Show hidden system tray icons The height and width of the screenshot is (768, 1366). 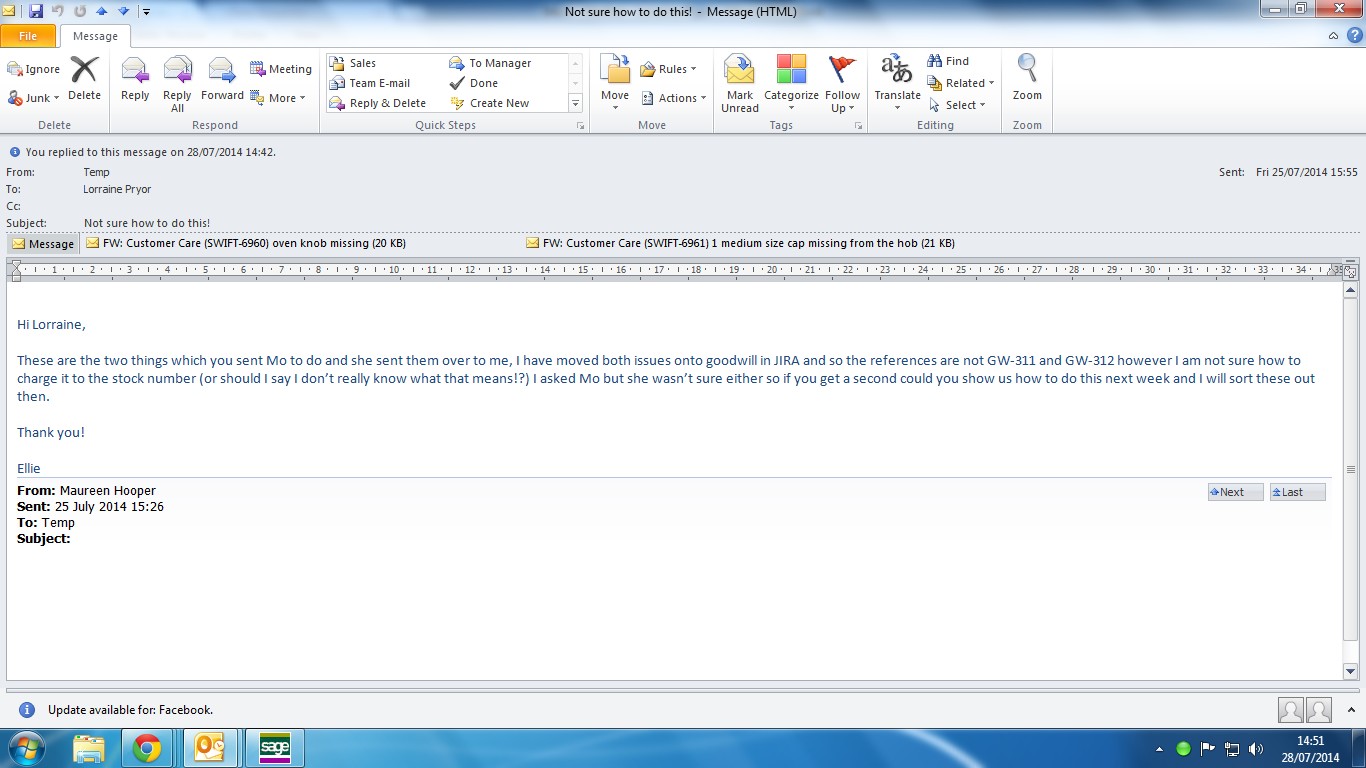pos(1160,749)
